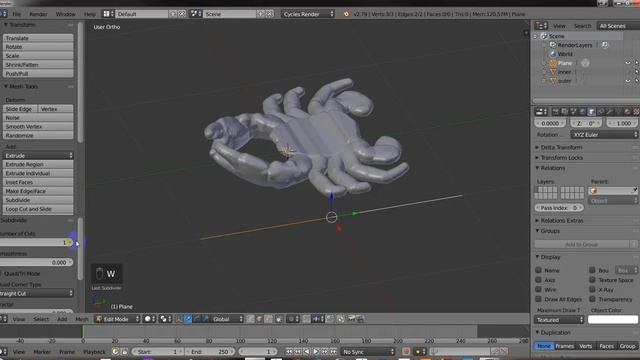Open the Playback menu in timeline
This screenshot has height=360, width=640.
pyautogui.click(x=94, y=351)
